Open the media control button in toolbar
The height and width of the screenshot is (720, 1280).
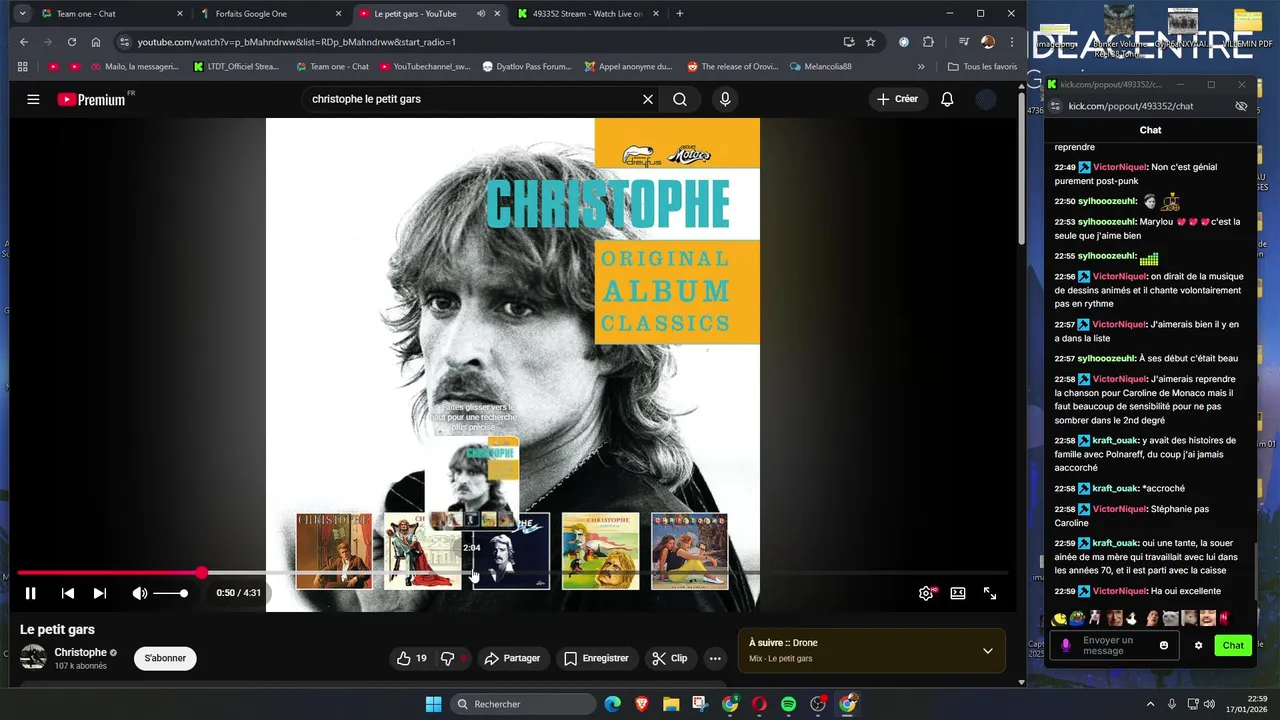pos(963,42)
